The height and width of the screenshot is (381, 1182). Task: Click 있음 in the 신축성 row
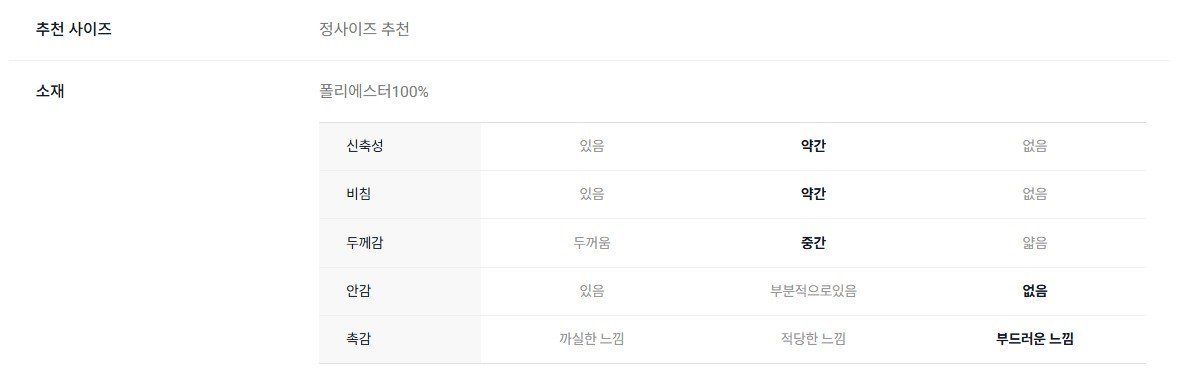click(592, 146)
